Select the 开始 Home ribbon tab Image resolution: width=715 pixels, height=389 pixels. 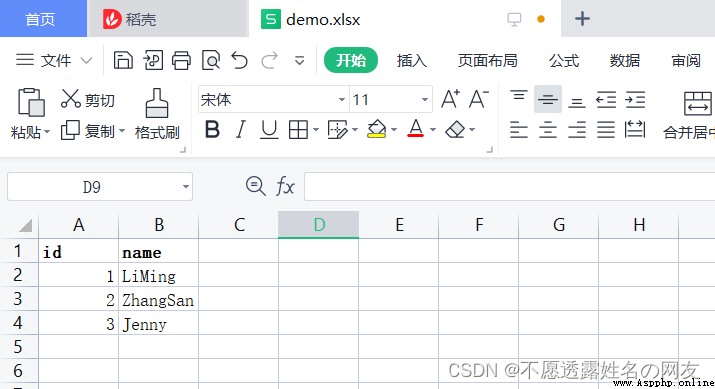pos(351,60)
